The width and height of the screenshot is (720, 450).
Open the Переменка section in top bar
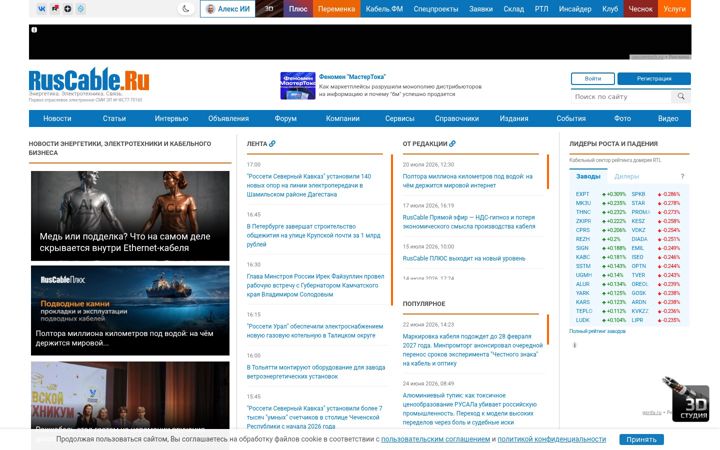click(337, 9)
